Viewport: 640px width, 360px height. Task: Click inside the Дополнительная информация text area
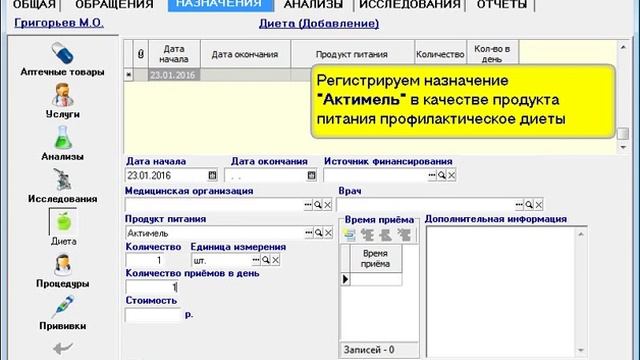[x=500, y=291]
